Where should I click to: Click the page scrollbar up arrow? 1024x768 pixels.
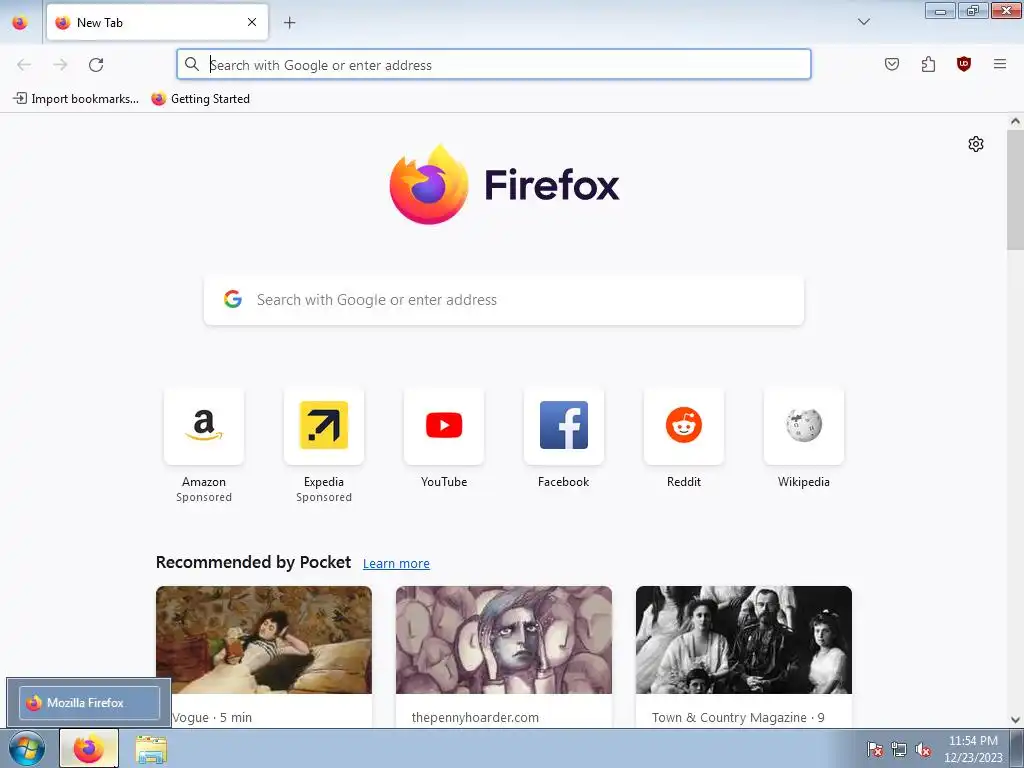pyautogui.click(x=1015, y=121)
